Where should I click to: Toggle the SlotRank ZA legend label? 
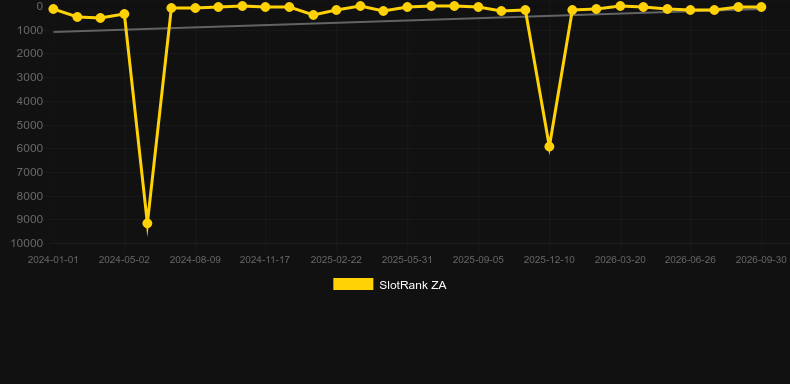(413, 285)
